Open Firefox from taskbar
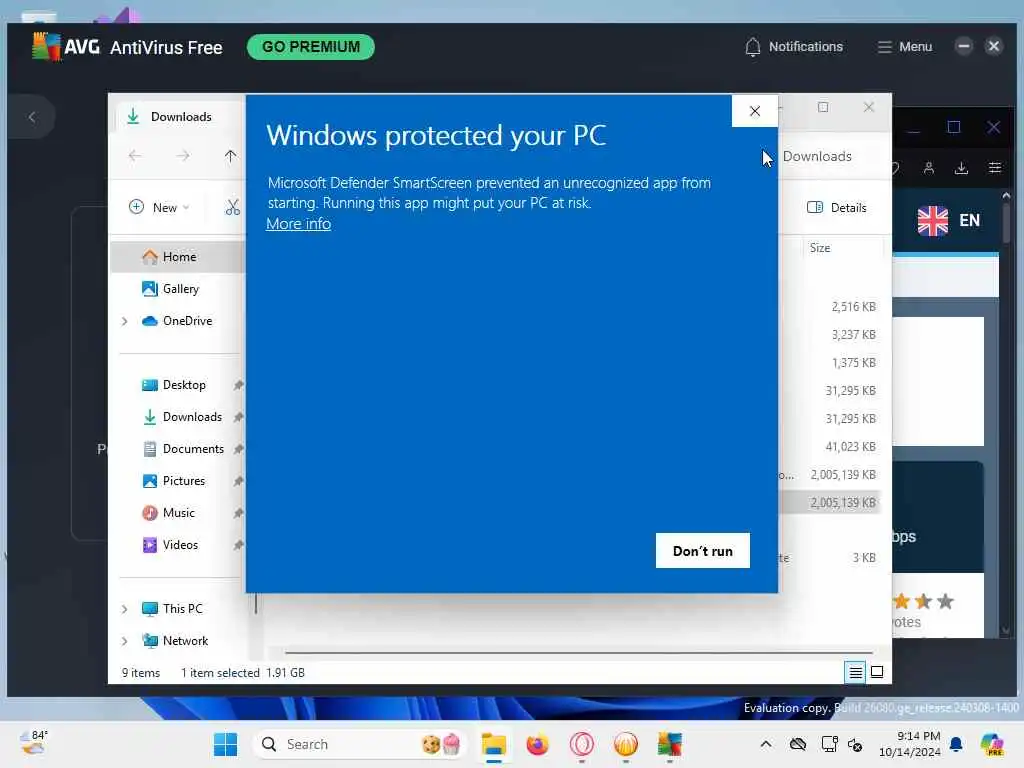The height and width of the screenshot is (768, 1024). point(537,744)
